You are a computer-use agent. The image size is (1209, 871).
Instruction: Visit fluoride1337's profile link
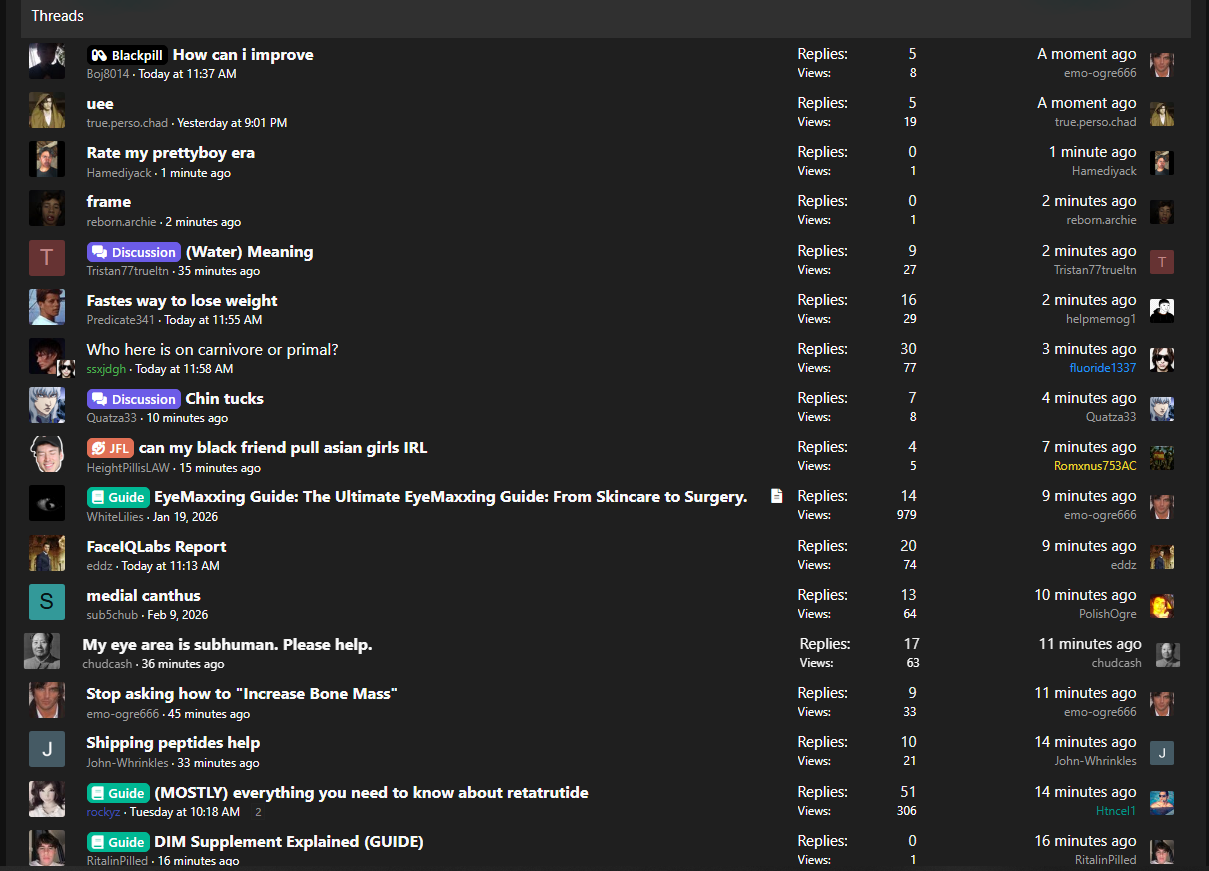click(x=1102, y=368)
